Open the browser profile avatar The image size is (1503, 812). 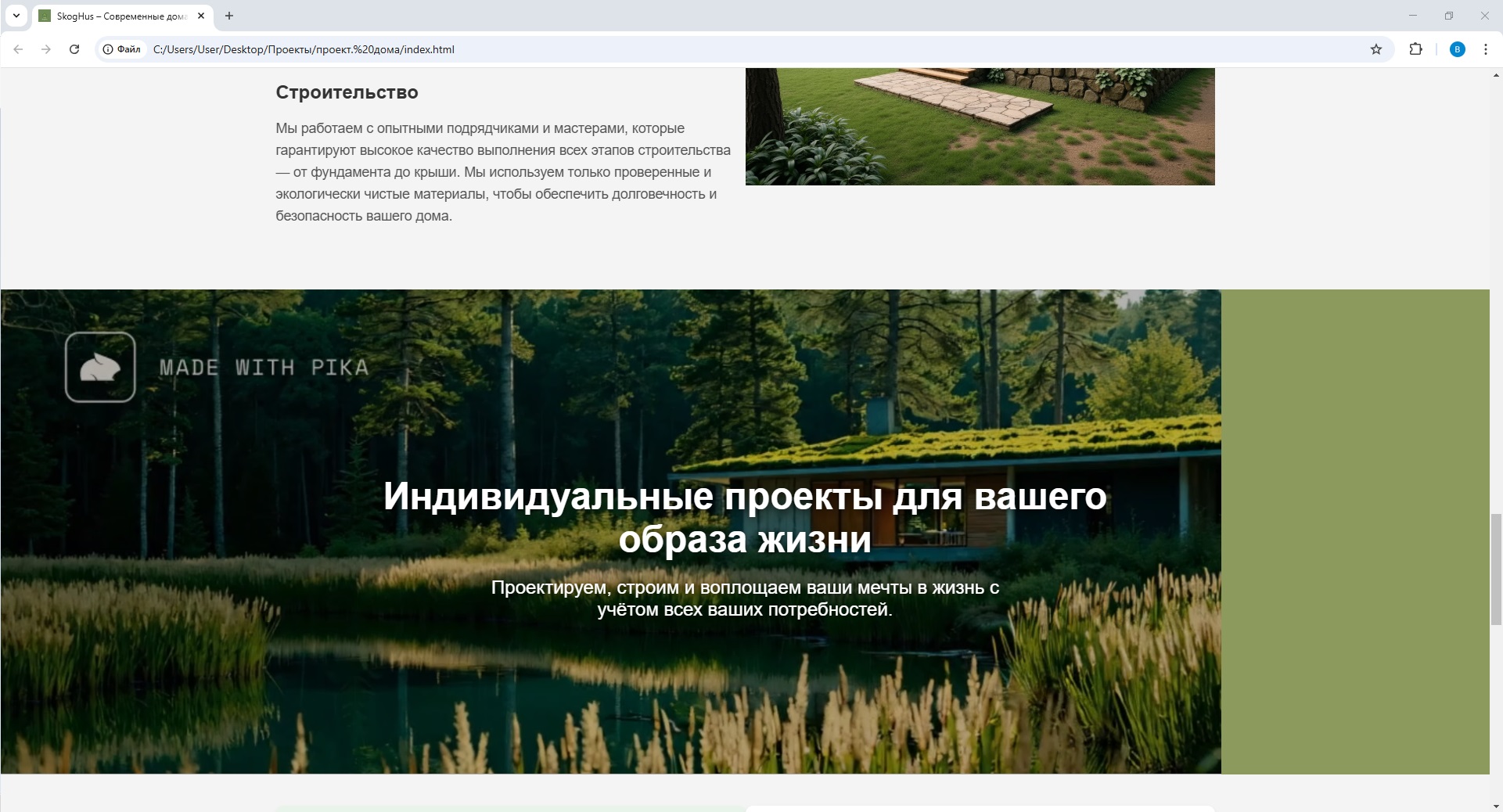[1458, 49]
